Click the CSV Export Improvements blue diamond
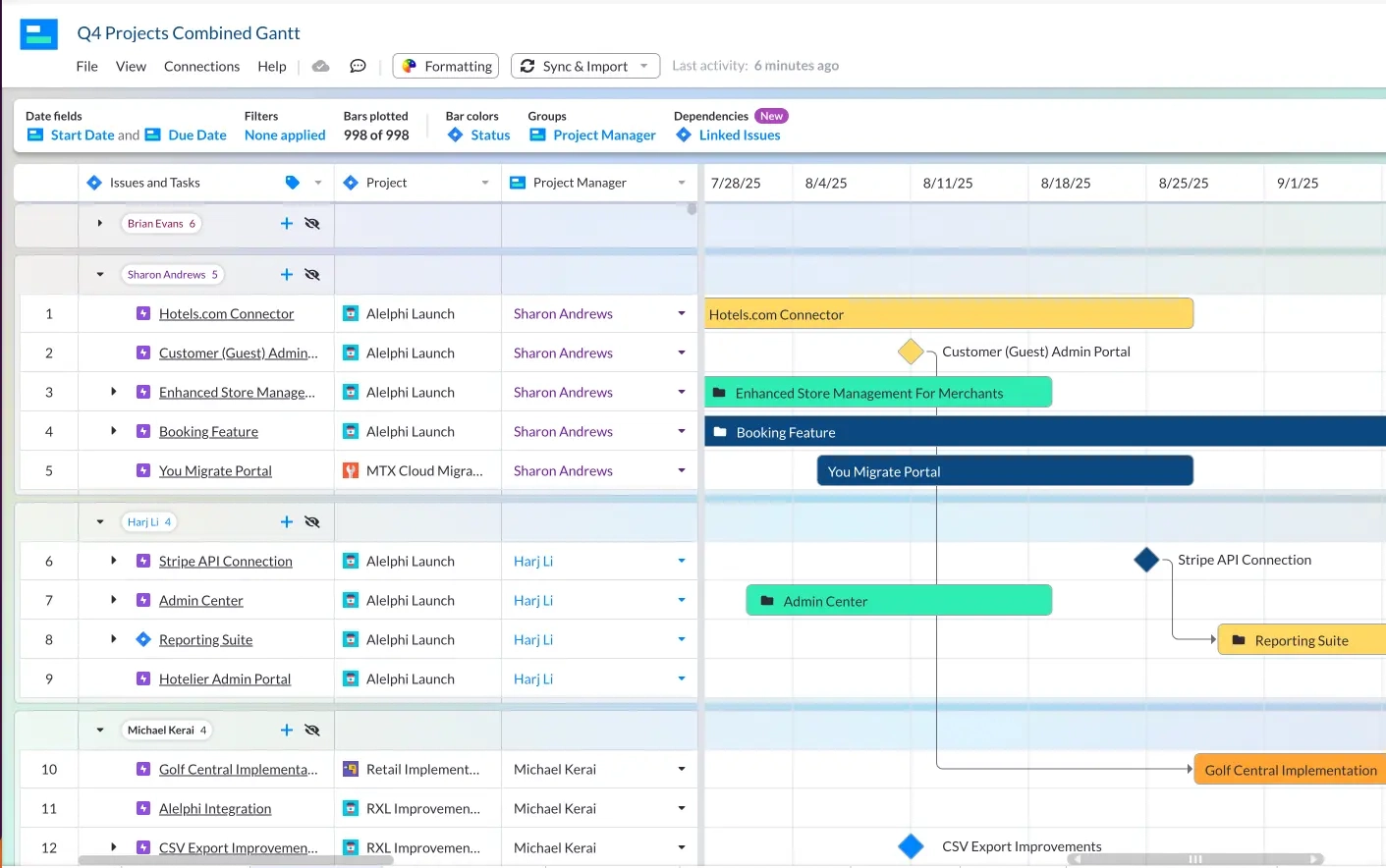 click(x=911, y=846)
